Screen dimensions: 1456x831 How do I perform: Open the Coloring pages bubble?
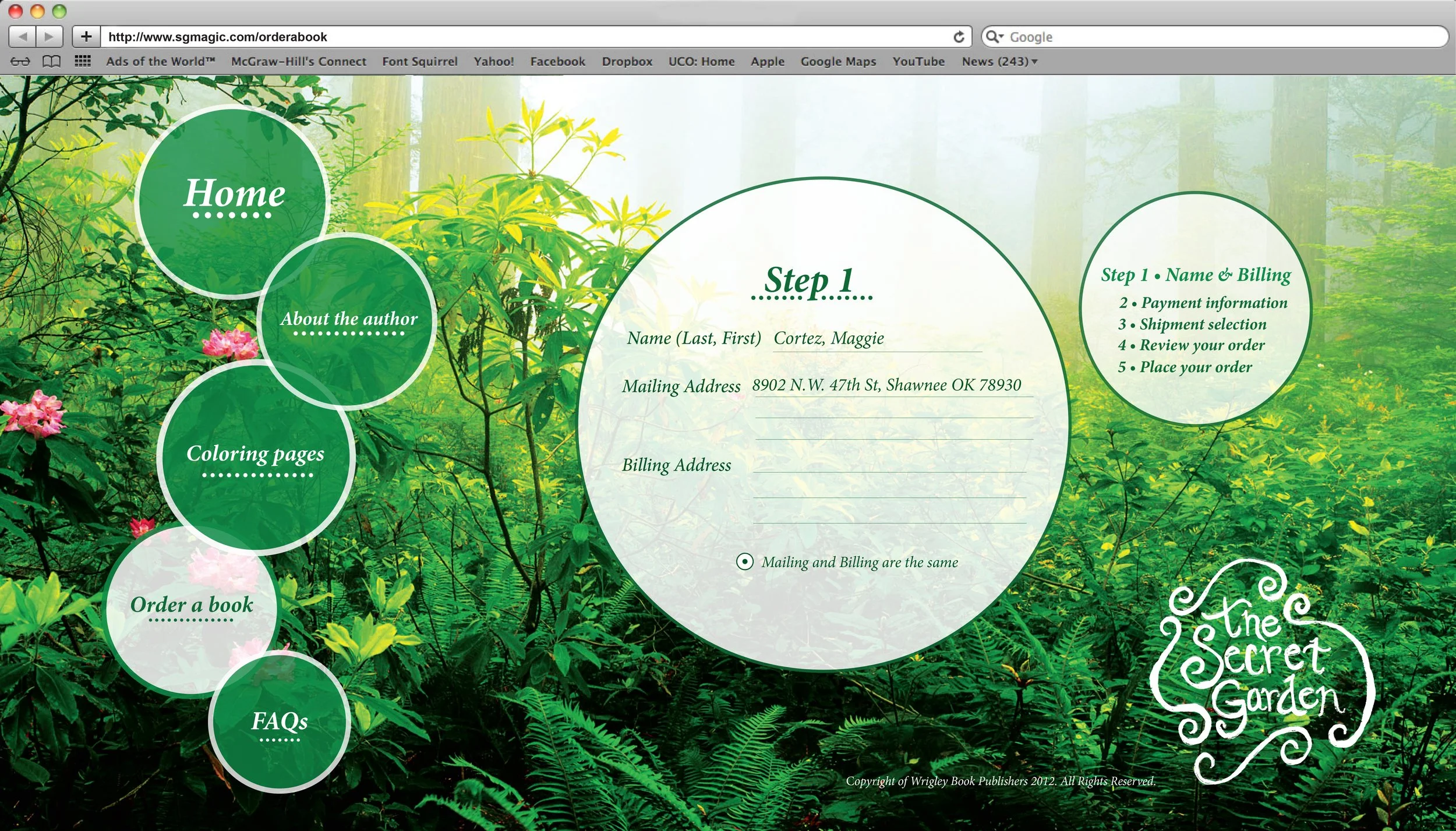click(x=255, y=454)
